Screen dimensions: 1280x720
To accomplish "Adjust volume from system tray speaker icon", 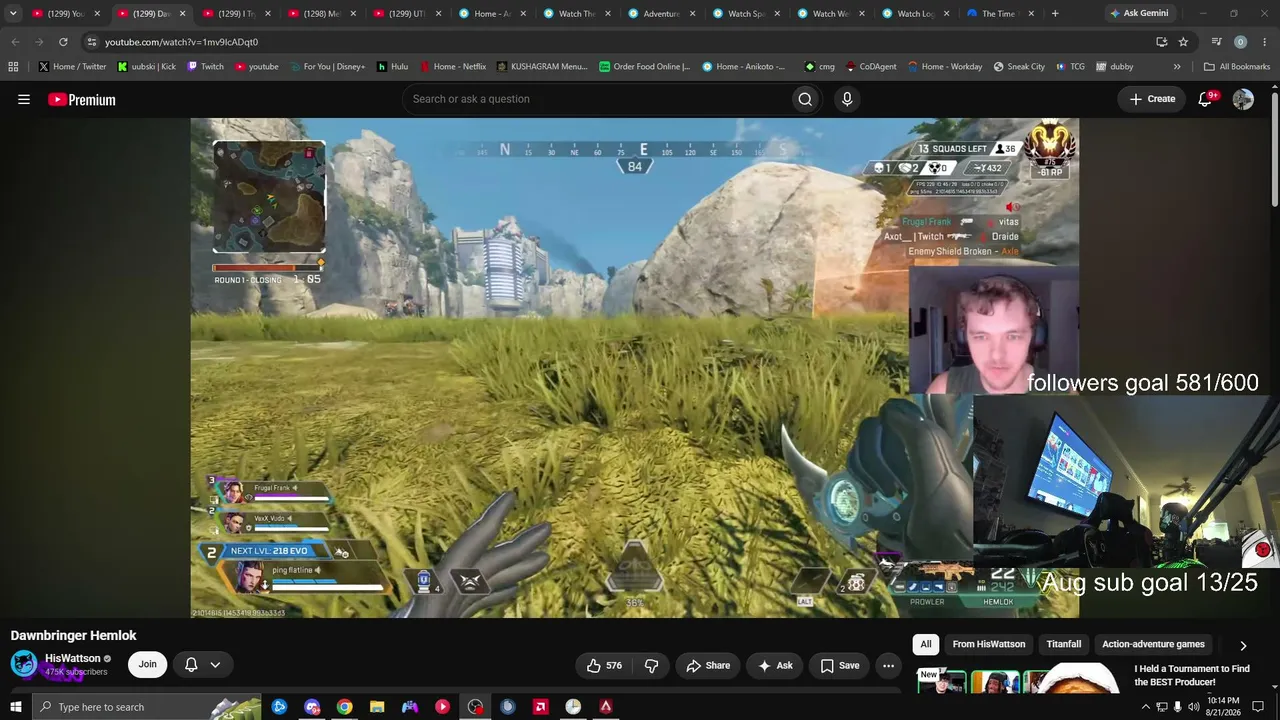I will 1193,707.
